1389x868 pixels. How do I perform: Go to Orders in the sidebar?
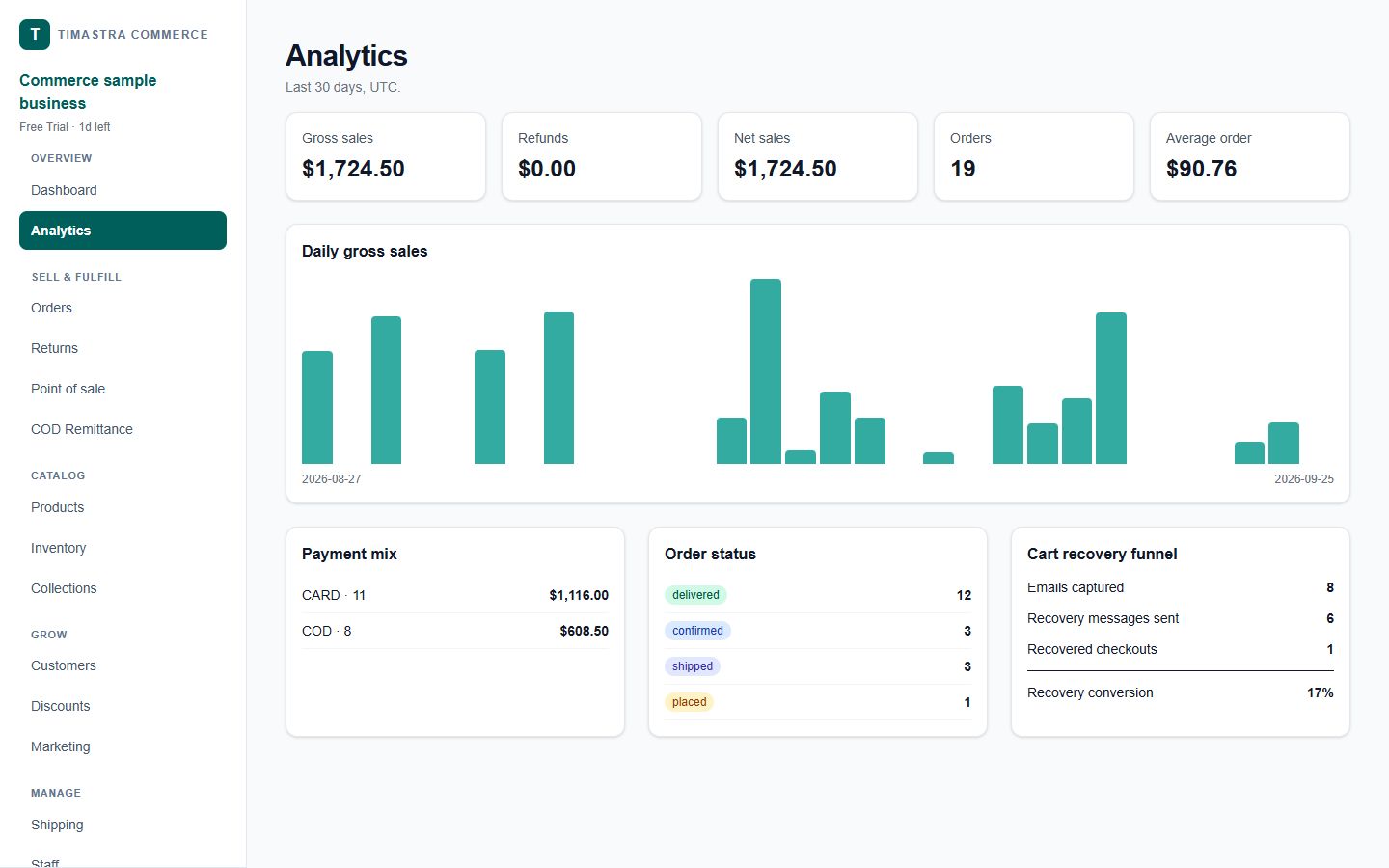(x=123, y=308)
